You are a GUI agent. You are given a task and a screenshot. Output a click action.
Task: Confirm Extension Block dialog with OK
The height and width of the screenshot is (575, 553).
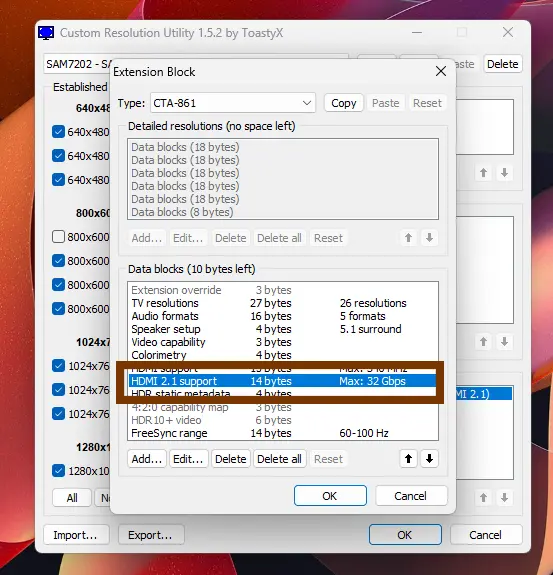(x=330, y=496)
